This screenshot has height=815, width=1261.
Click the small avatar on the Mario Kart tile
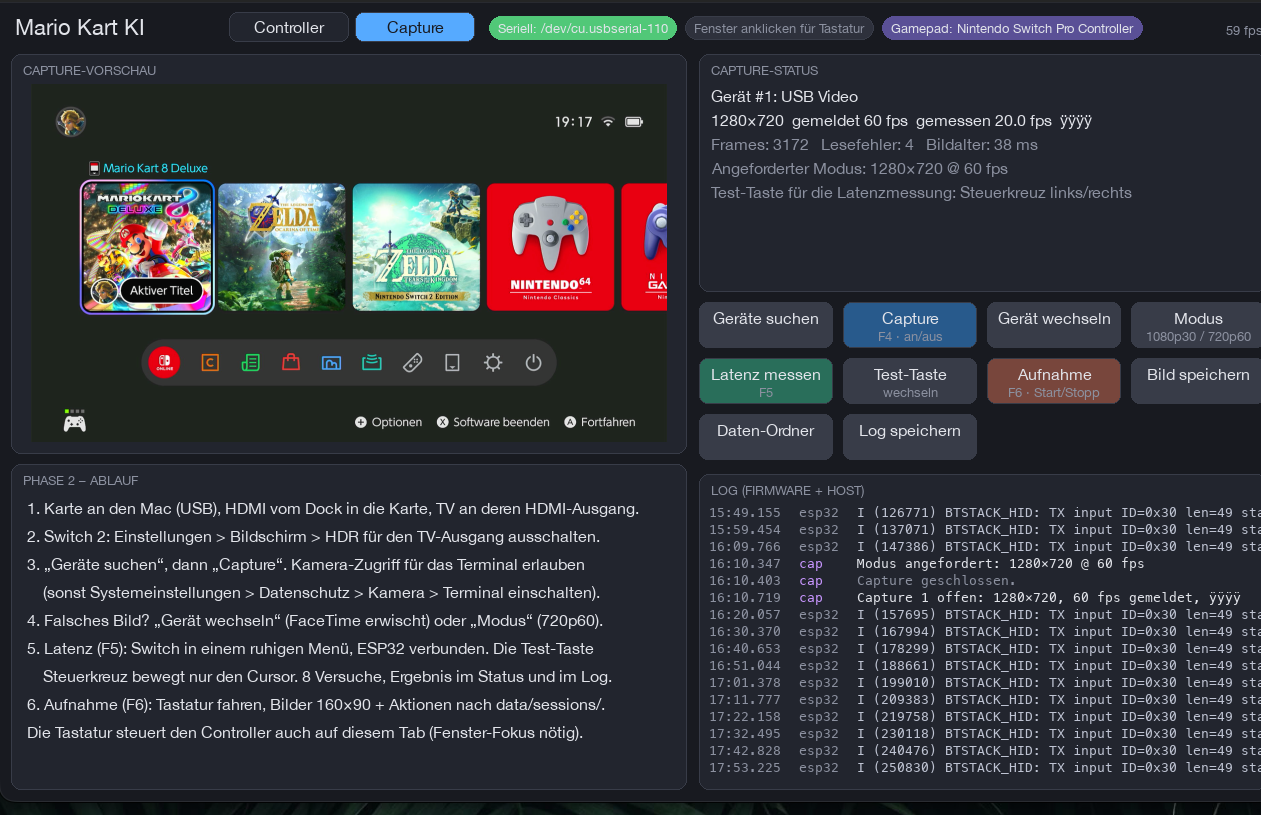104,291
